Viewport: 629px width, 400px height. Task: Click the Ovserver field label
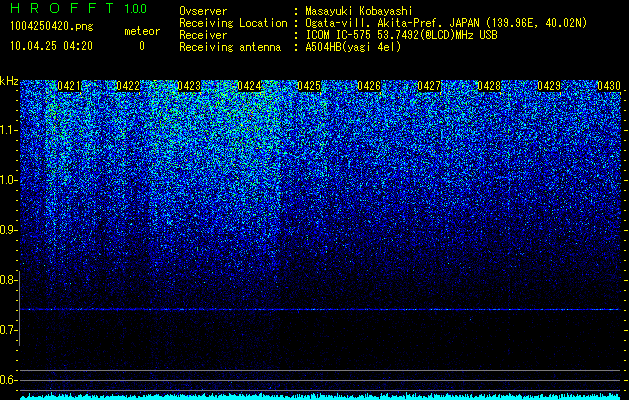point(203,11)
